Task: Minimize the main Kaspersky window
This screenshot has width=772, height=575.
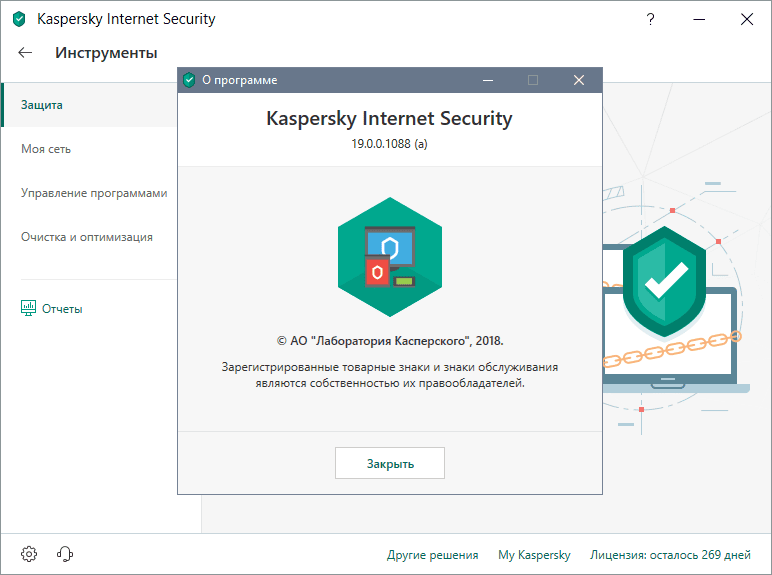Action: coord(699,19)
